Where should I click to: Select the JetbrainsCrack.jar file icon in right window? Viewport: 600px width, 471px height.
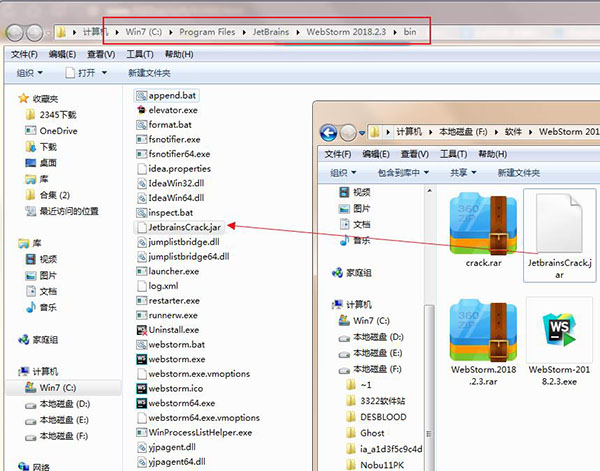(560, 224)
